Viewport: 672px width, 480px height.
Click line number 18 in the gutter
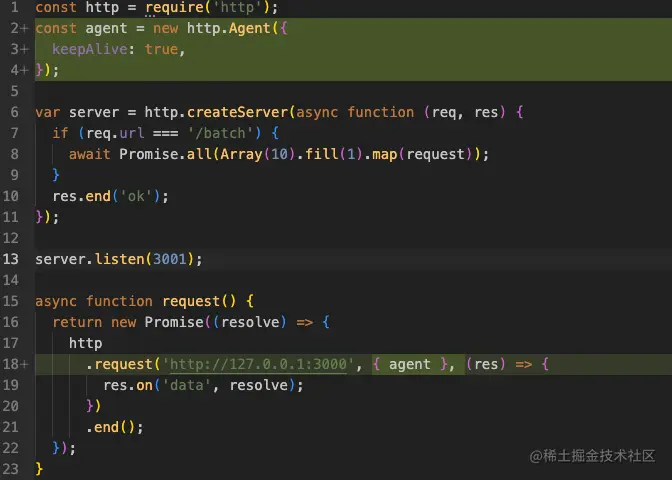(x=11, y=364)
